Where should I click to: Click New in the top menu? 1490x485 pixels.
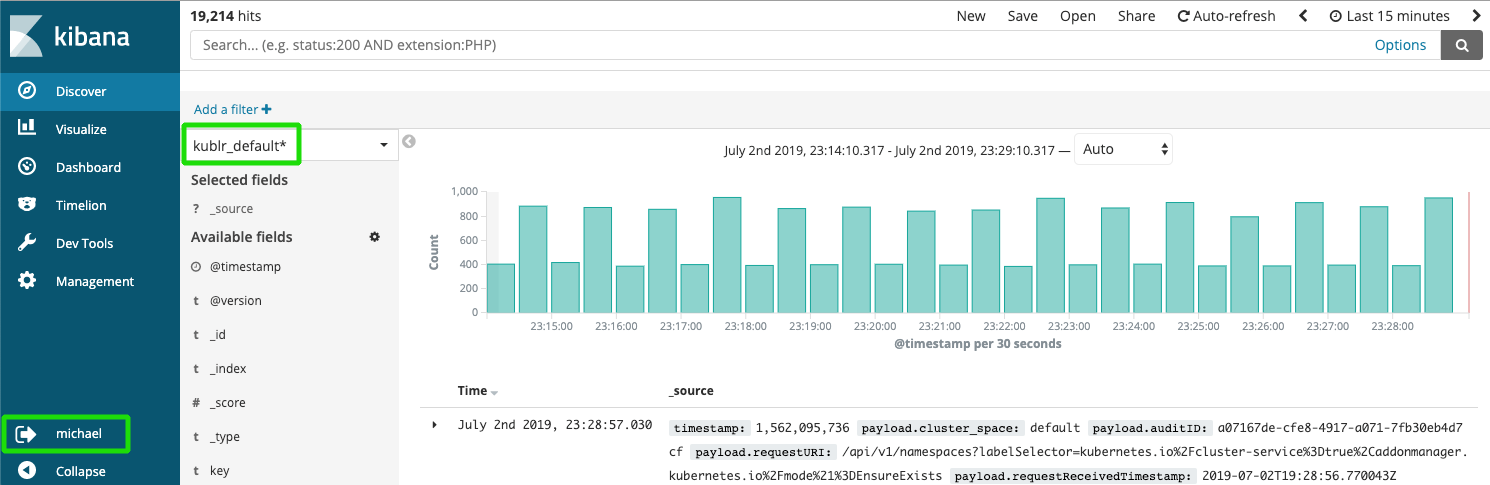(971, 16)
